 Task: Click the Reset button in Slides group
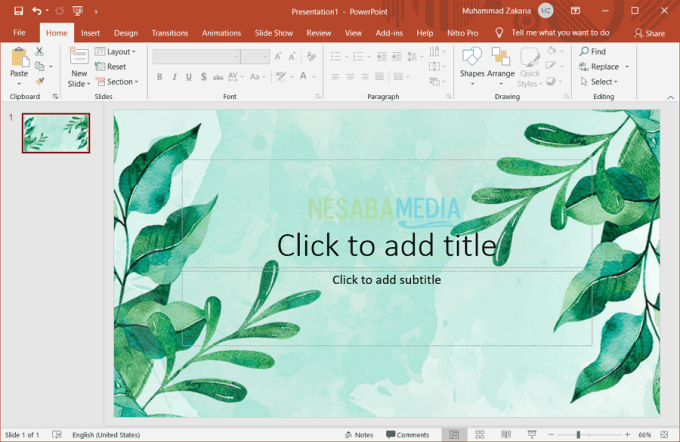click(x=111, y=66)
